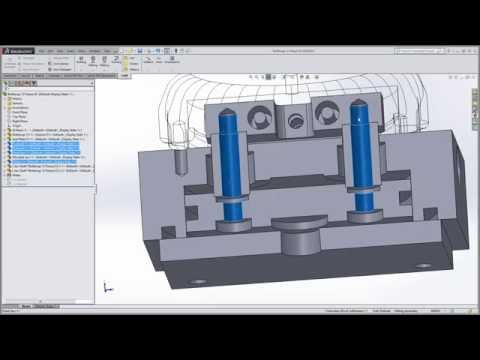Open the Insert menu
This screenshot has width=480, height=360.
[71, 51]
